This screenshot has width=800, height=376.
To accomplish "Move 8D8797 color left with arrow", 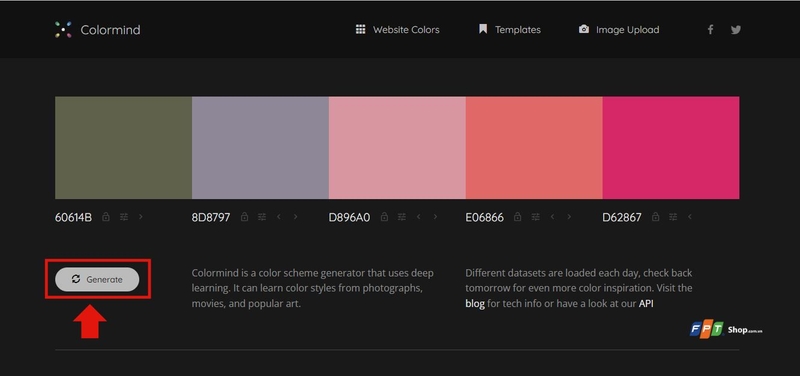I will coord(279,217).
